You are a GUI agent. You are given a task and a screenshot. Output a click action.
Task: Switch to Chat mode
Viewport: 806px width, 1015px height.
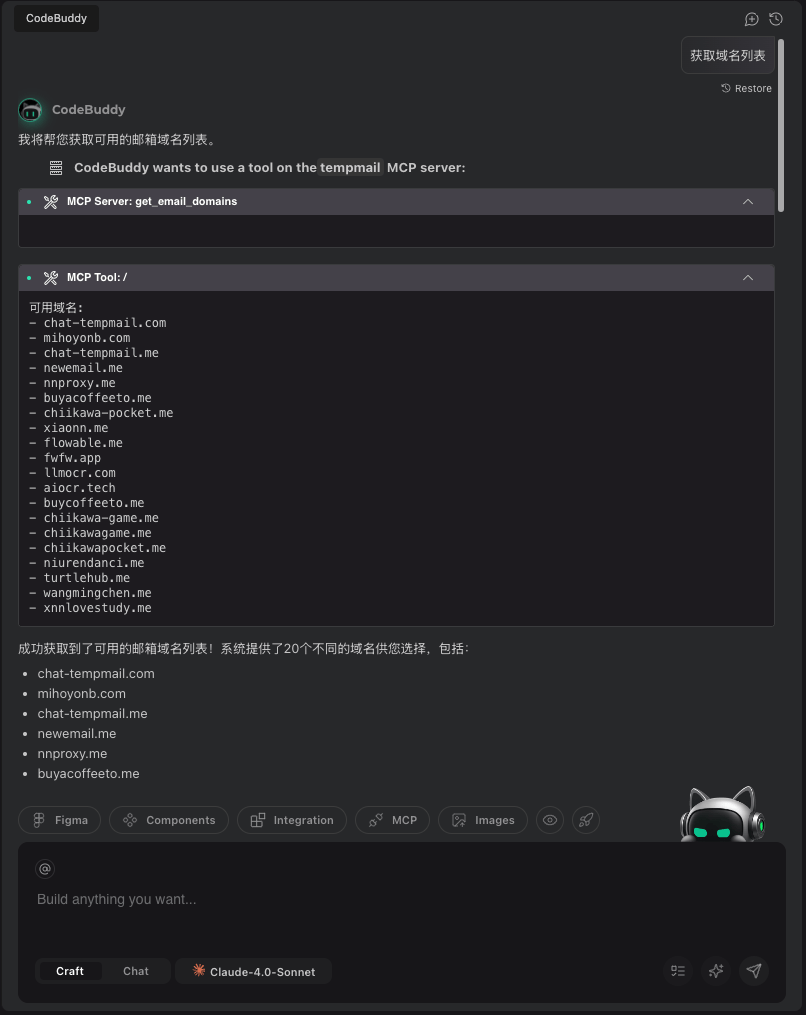[136, 971]
